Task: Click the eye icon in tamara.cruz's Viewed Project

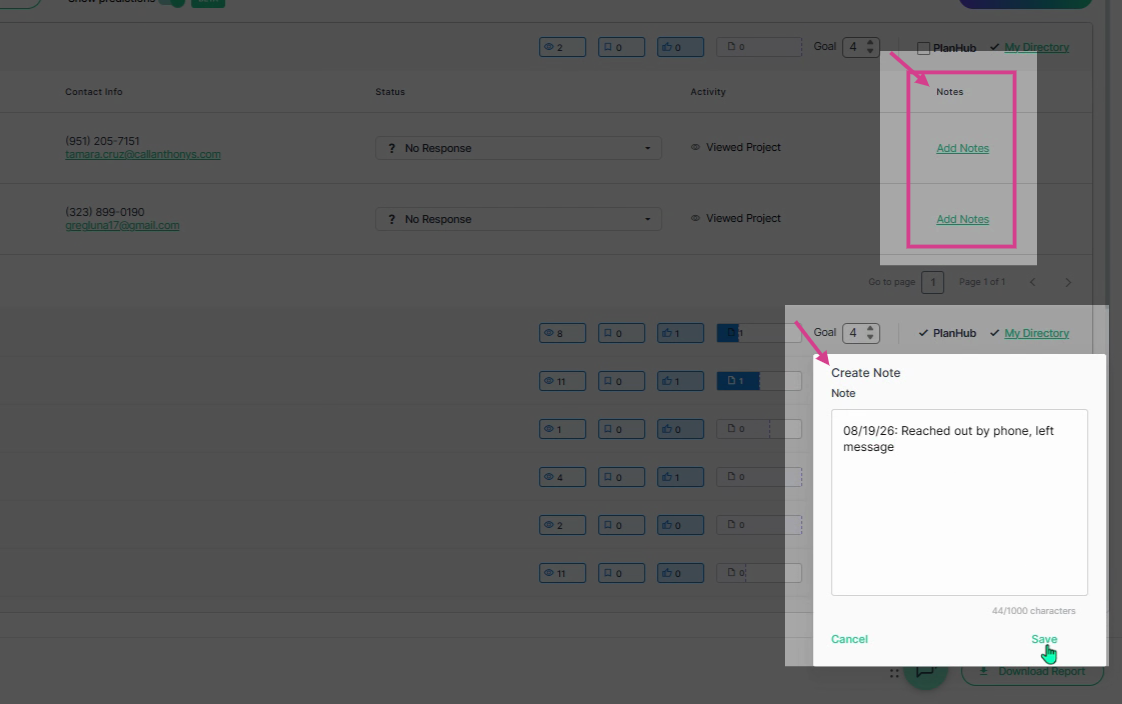Action: [x=695, y=147]
